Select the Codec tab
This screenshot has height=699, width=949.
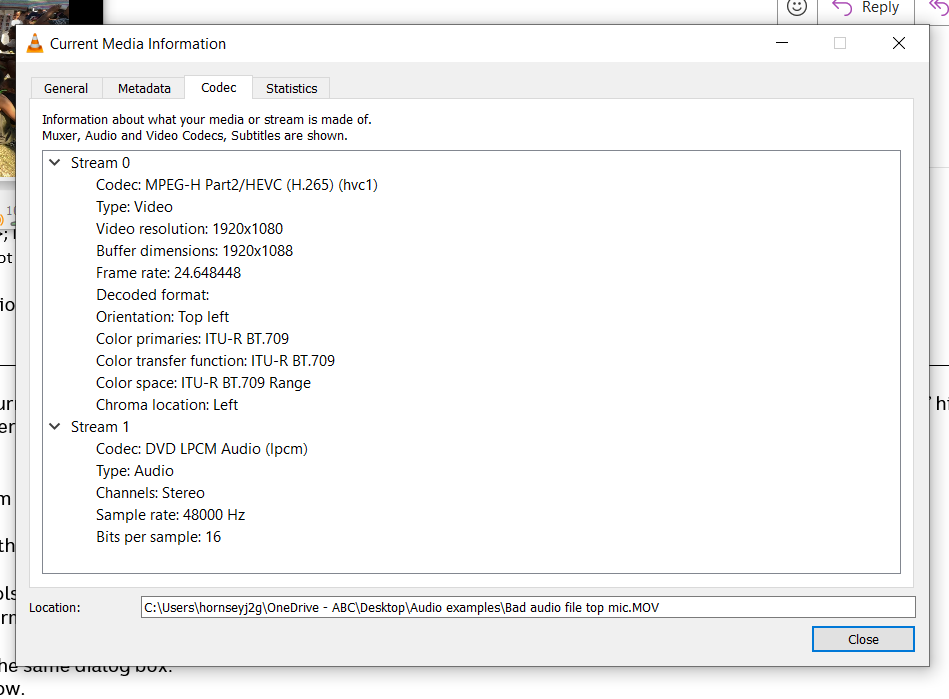218,88
